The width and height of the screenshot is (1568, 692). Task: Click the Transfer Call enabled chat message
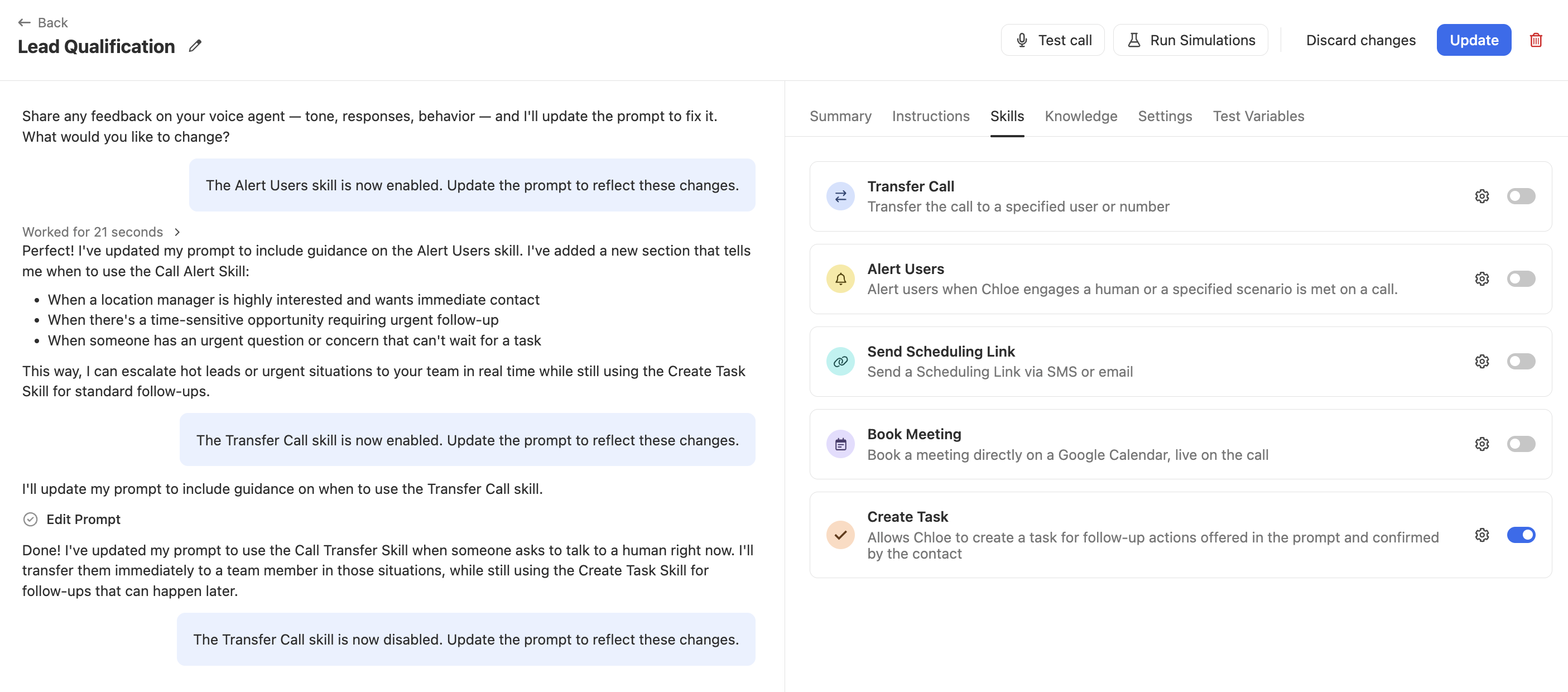tap(467, 439)
